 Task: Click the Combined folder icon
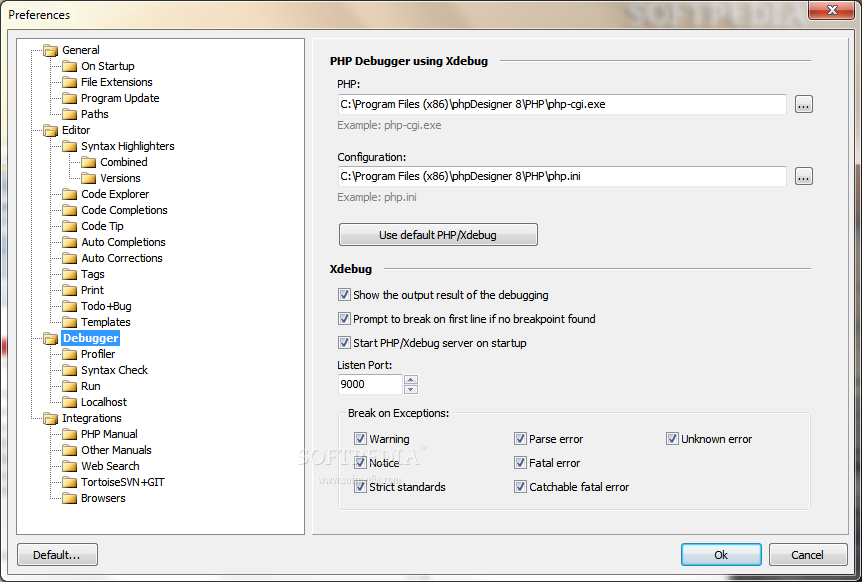pos(89,162)
